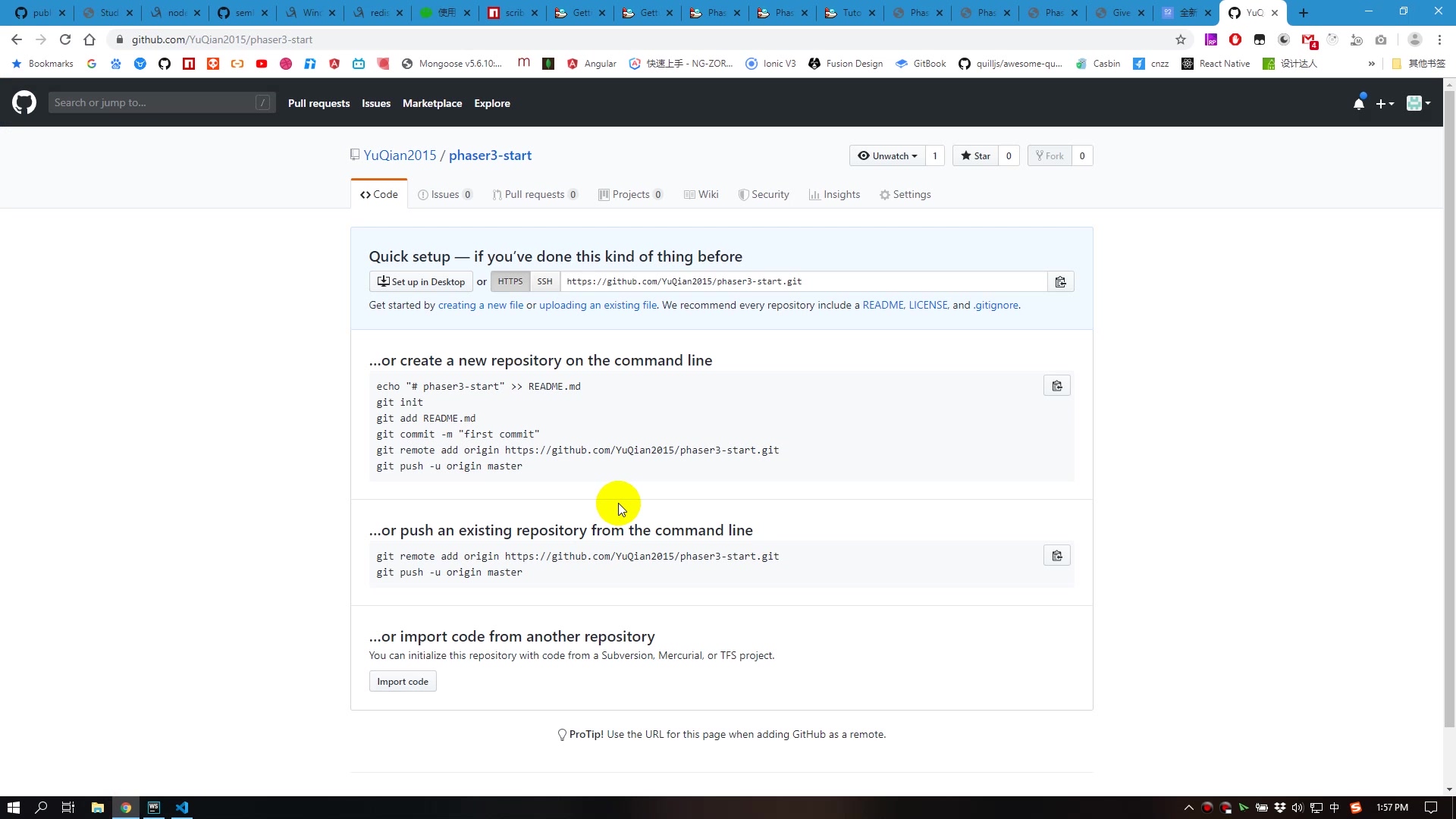Star the phaser3-start repository

[975, 155]
